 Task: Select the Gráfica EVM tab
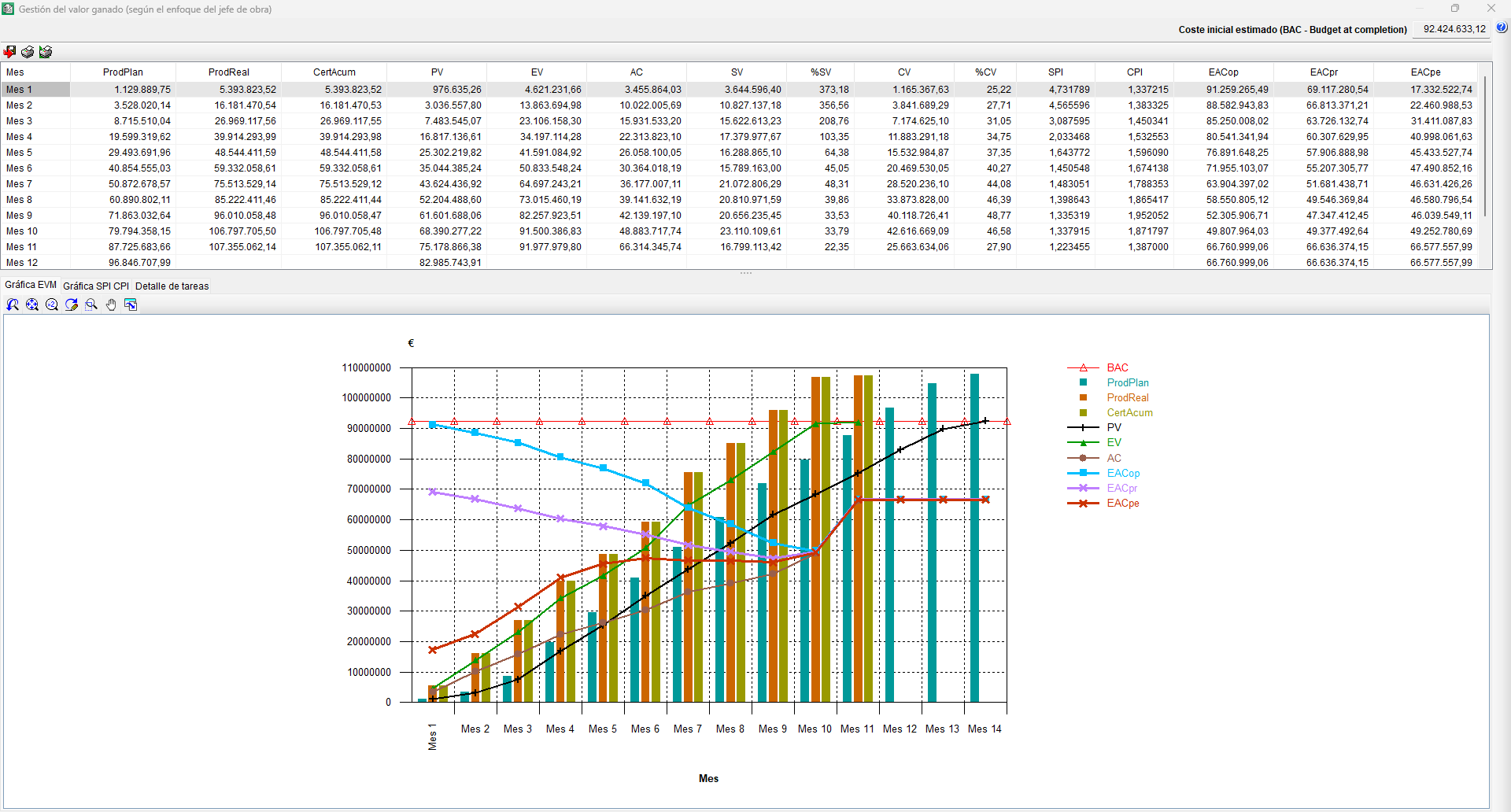31,285
